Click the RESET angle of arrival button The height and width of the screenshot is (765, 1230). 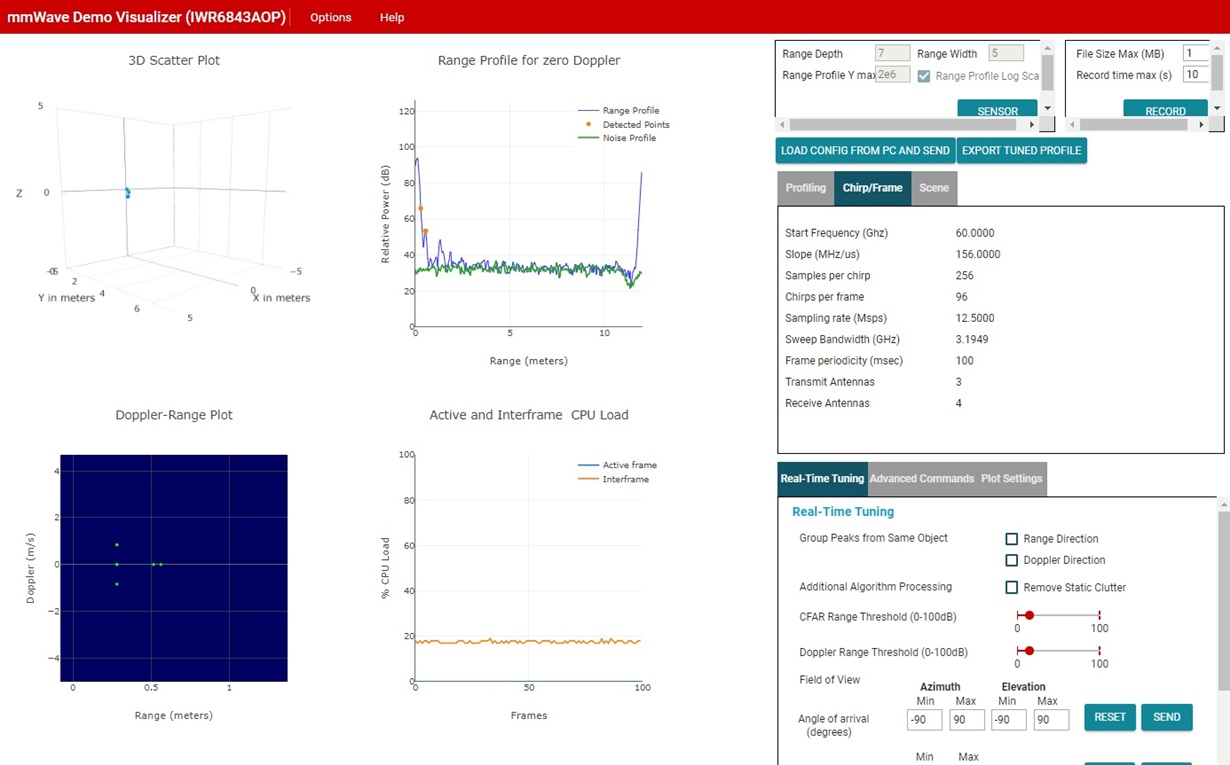[x=1110, y=717]
